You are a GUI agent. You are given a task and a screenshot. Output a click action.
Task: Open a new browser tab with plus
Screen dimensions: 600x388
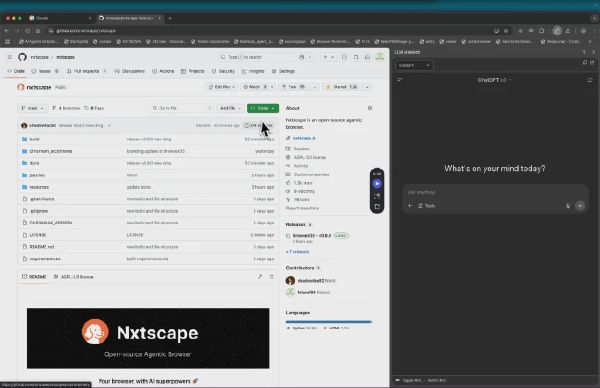[170, 18]
